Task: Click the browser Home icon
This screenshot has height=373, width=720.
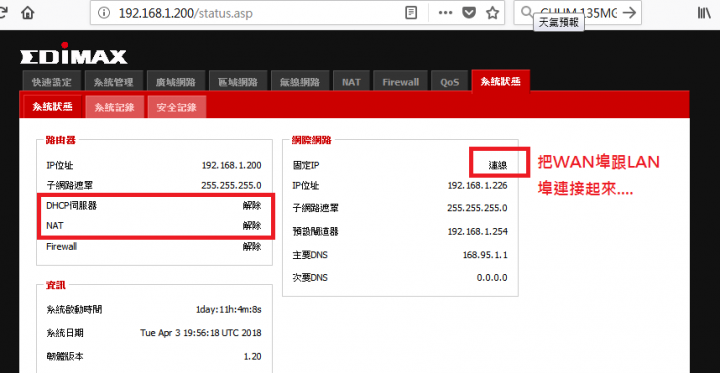Action: pos(28,12)
